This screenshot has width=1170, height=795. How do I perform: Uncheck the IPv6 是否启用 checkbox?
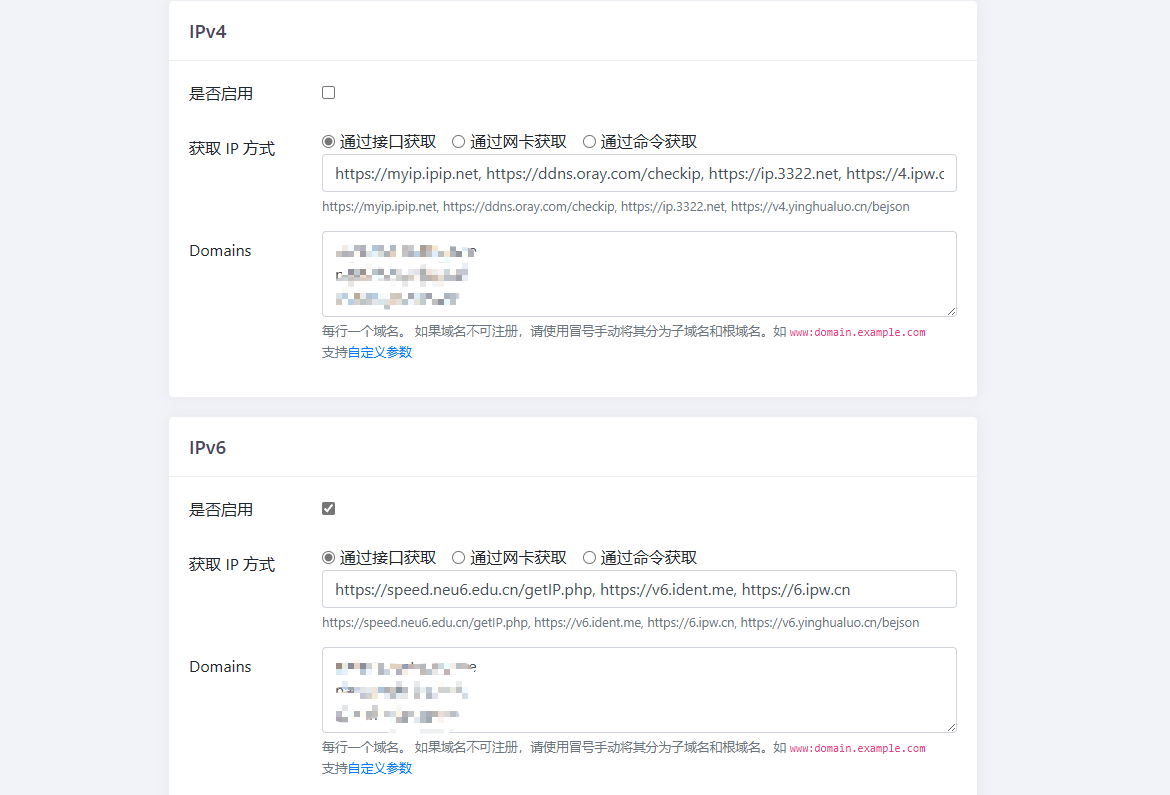coord(328,508)
